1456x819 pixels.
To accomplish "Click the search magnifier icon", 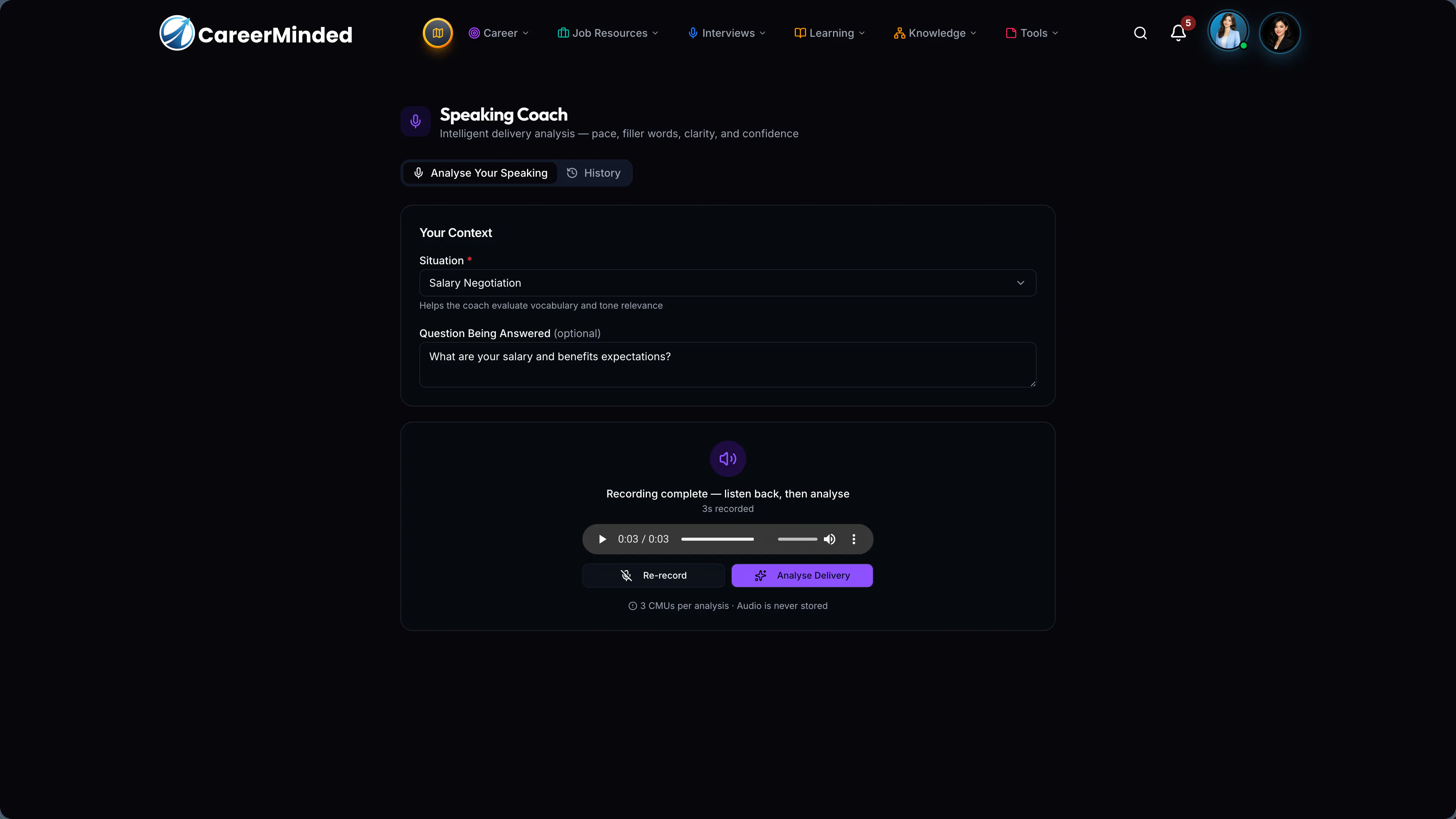I will click(x=1140, y=33).
